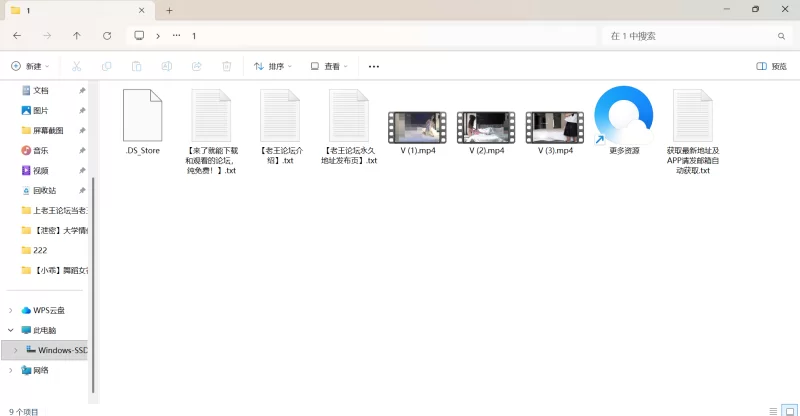The height and width of the screenshot is (416, 800).
Task: Click the Share icon in toolbar
Action: click(197, 66)
